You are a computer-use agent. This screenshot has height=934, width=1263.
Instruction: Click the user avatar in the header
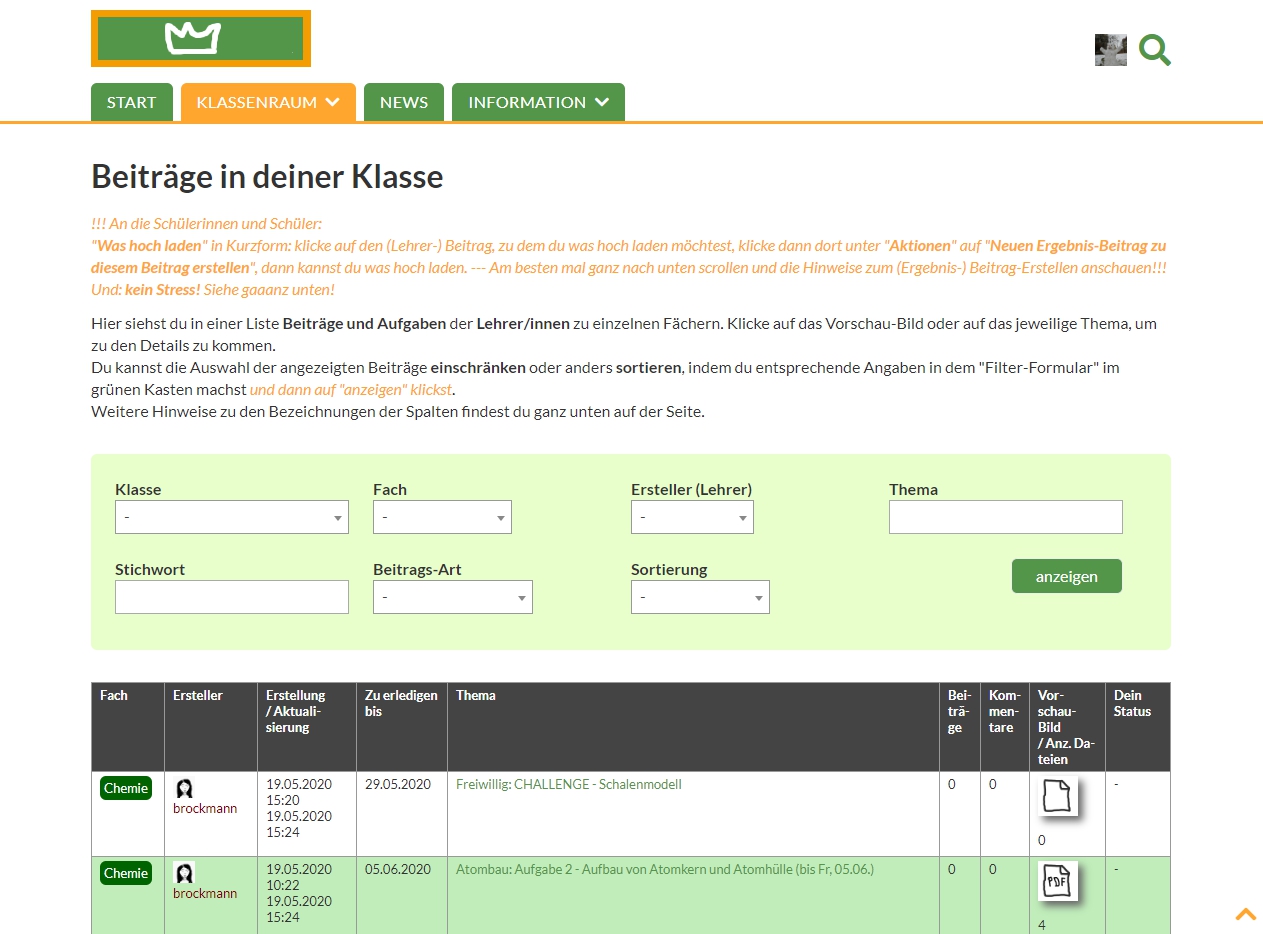(x=1110, y=50)
